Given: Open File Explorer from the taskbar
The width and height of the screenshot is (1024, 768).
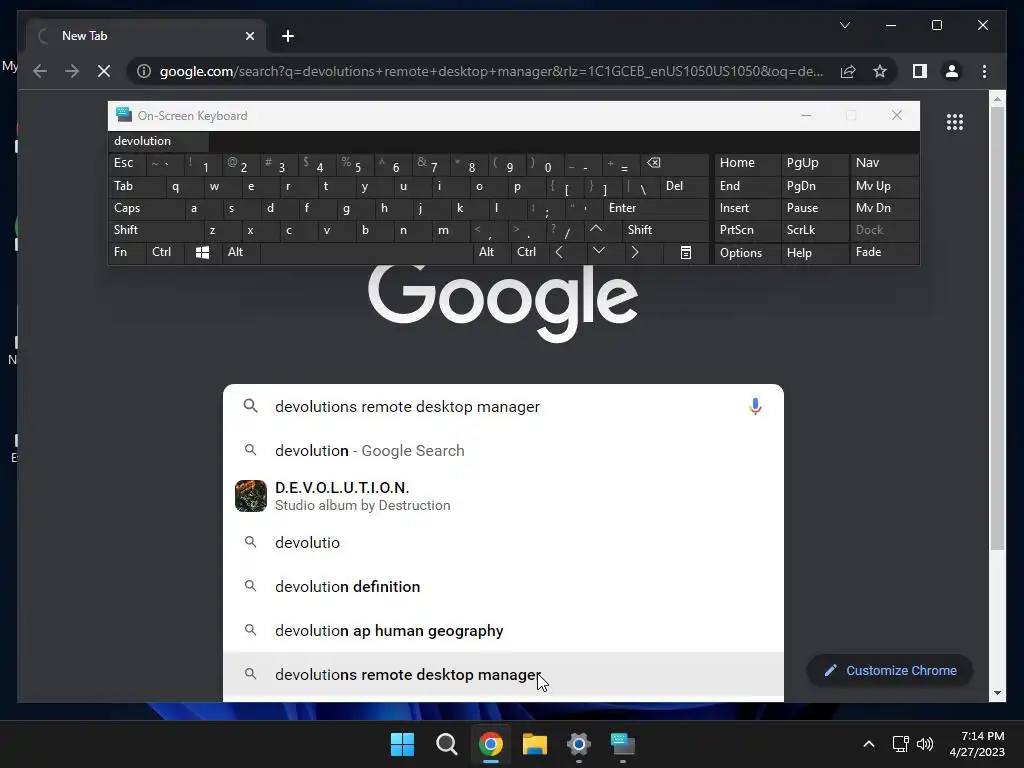Looking at the screenshot, I should 534,744.
